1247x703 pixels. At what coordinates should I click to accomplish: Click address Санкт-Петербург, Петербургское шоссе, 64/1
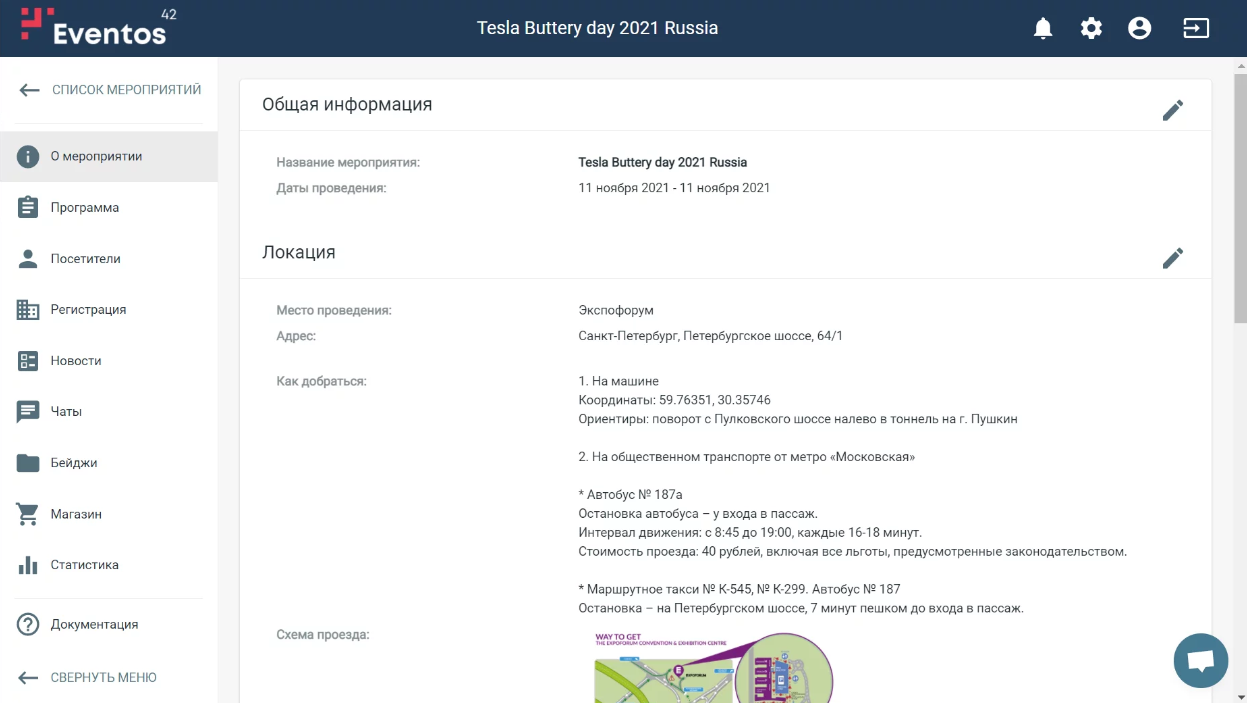tap(711, 336)
